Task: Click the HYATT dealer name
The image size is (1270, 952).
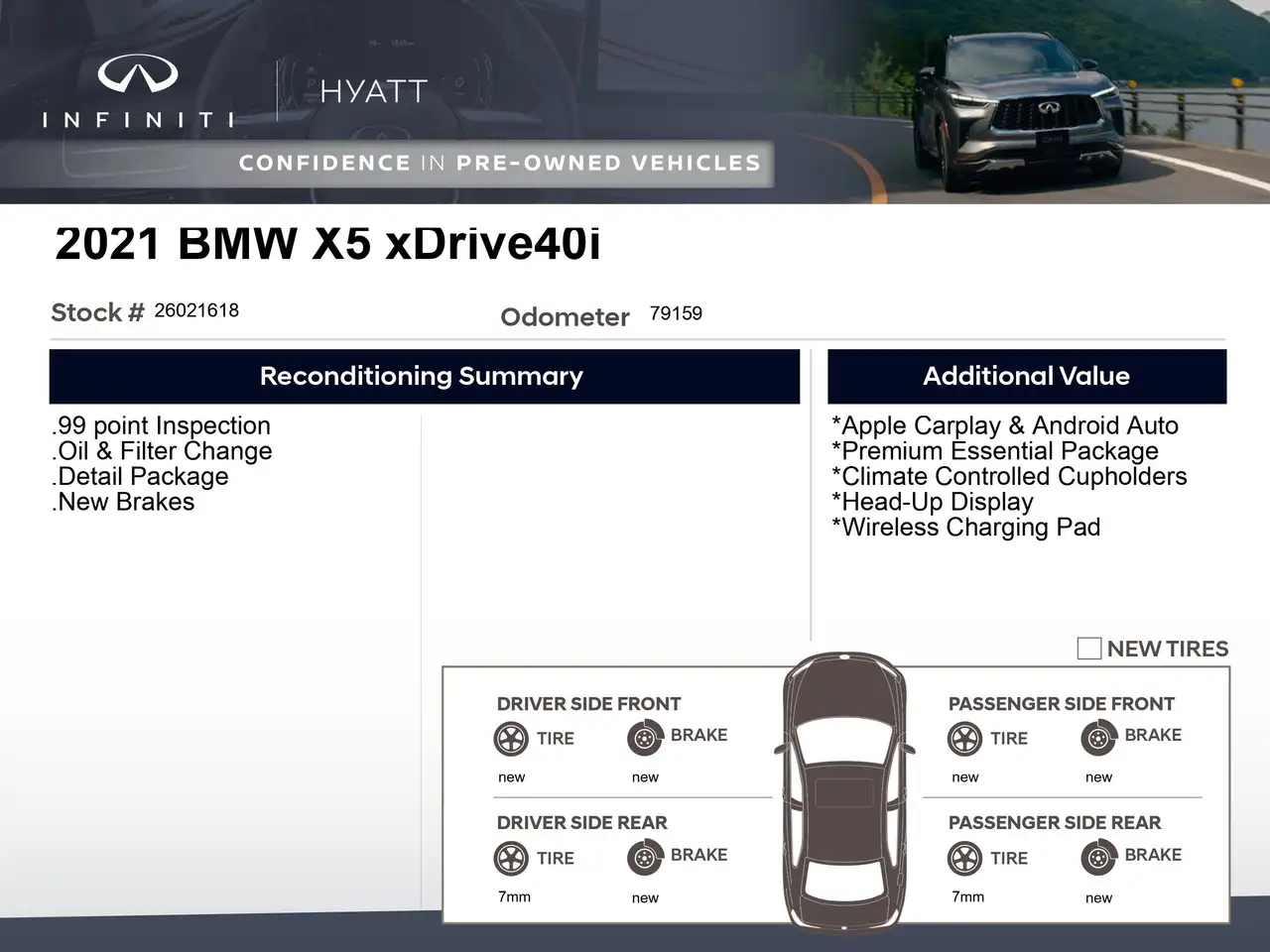Action: point(374,91)
